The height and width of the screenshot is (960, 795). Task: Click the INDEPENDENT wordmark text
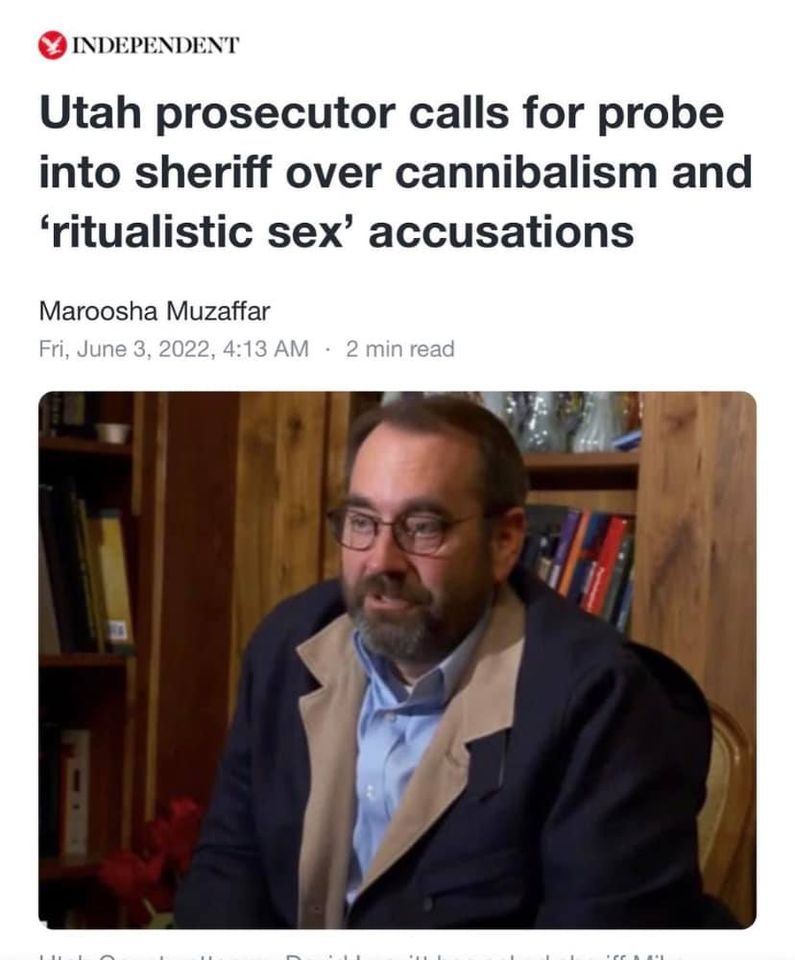156,46
